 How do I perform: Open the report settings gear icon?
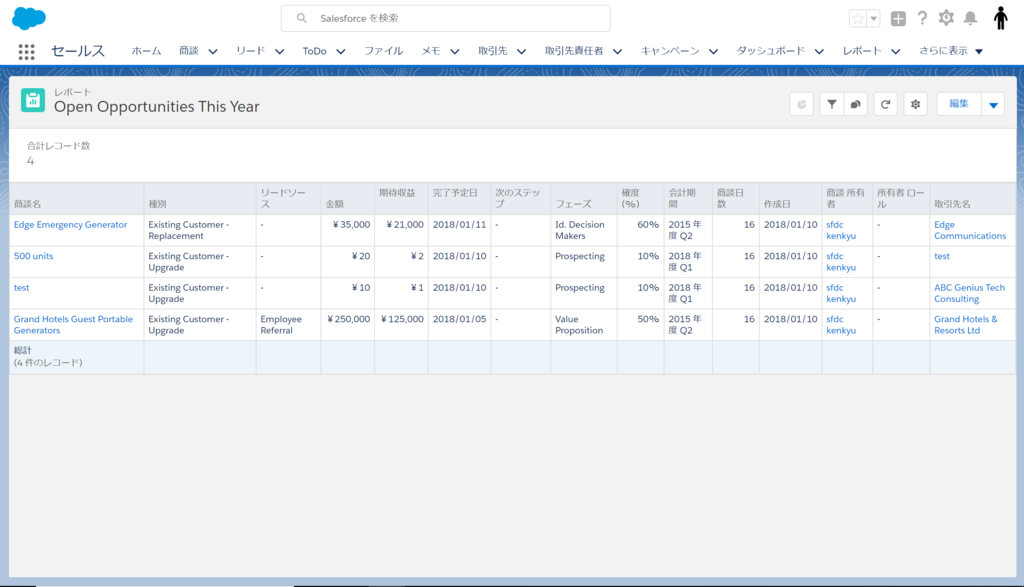coord(916,104)
